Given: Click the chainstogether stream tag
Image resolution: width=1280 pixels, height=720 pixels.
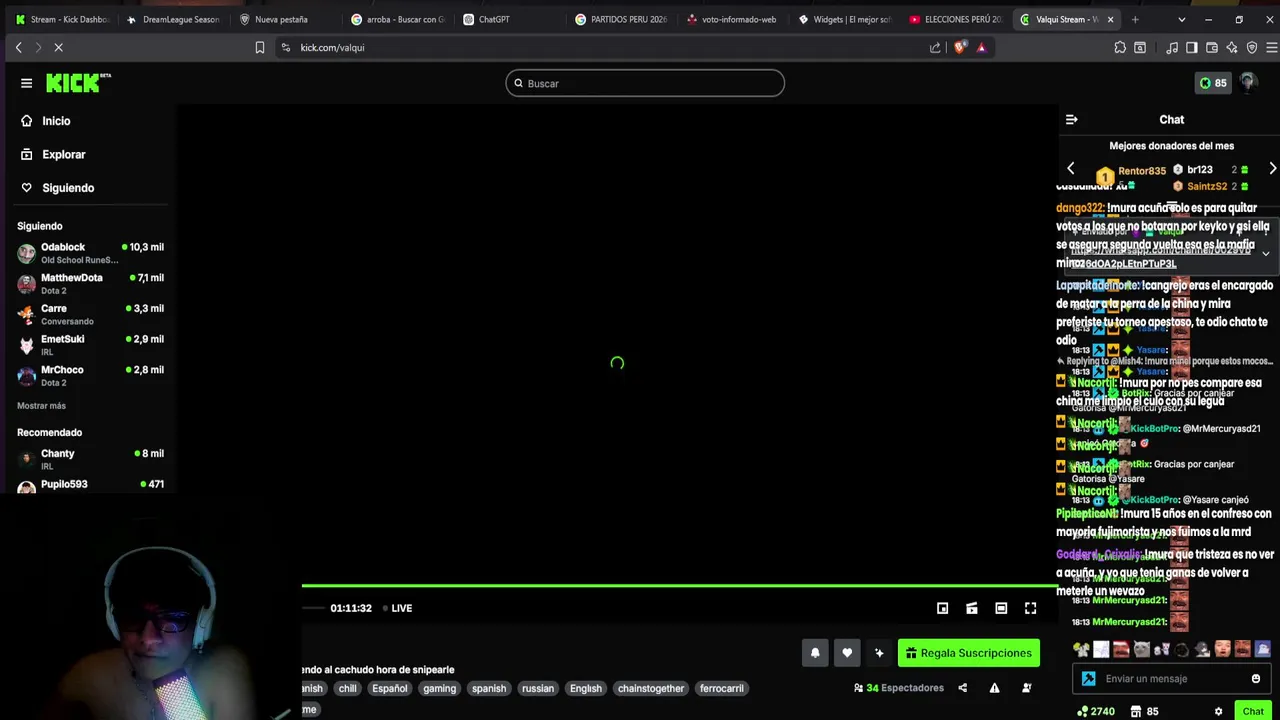Looking at the screenshot, I should [x=651, y=688].
